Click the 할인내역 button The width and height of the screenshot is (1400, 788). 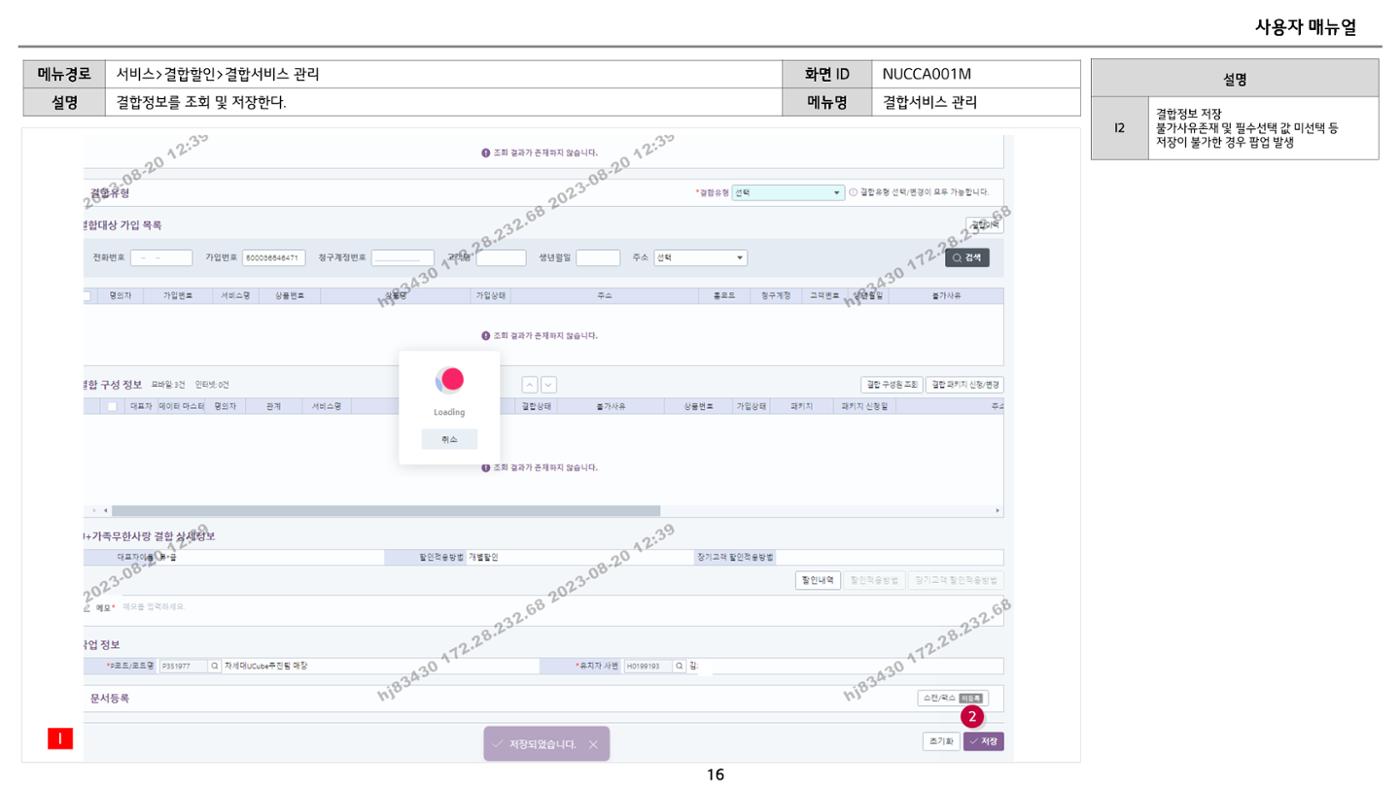tap(818, 580)
